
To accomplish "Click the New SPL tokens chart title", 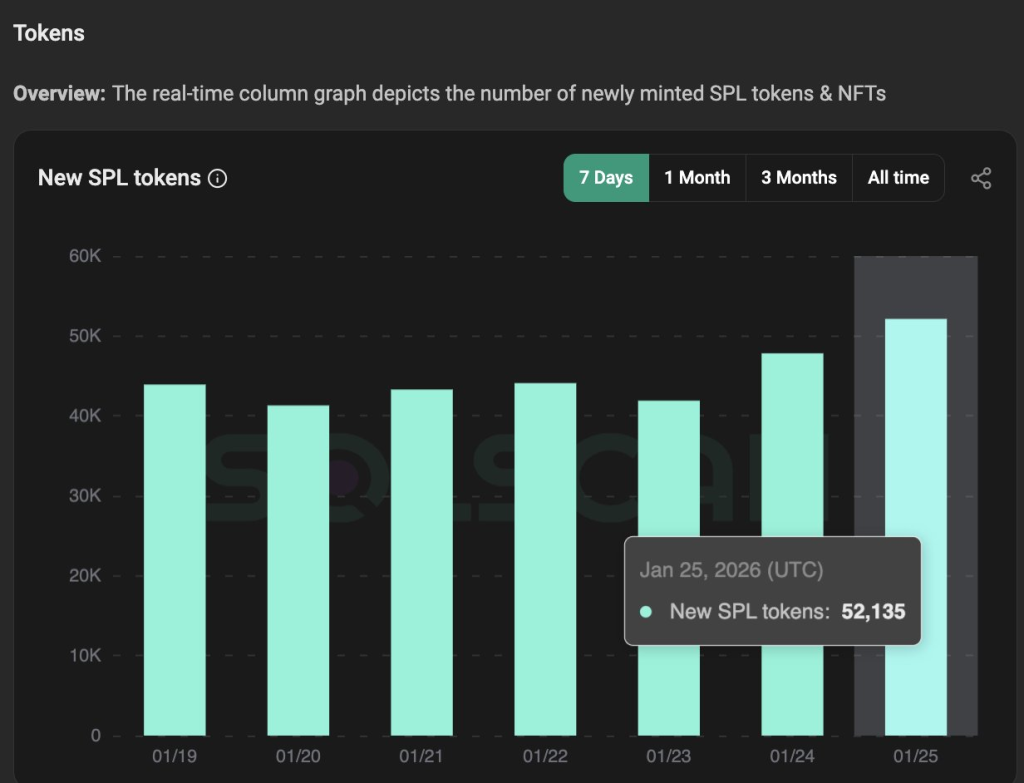I will tap(119, 179).
